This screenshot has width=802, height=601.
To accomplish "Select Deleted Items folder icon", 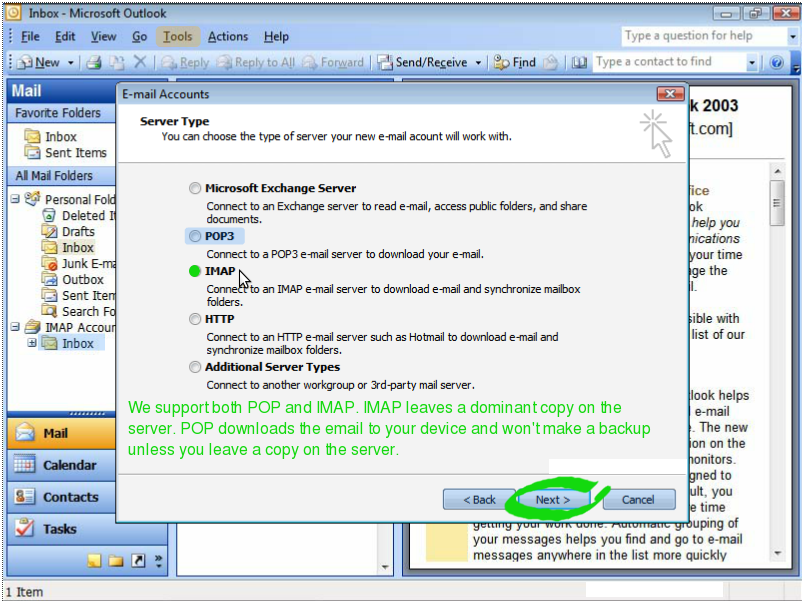I will [x=49, y=215].
